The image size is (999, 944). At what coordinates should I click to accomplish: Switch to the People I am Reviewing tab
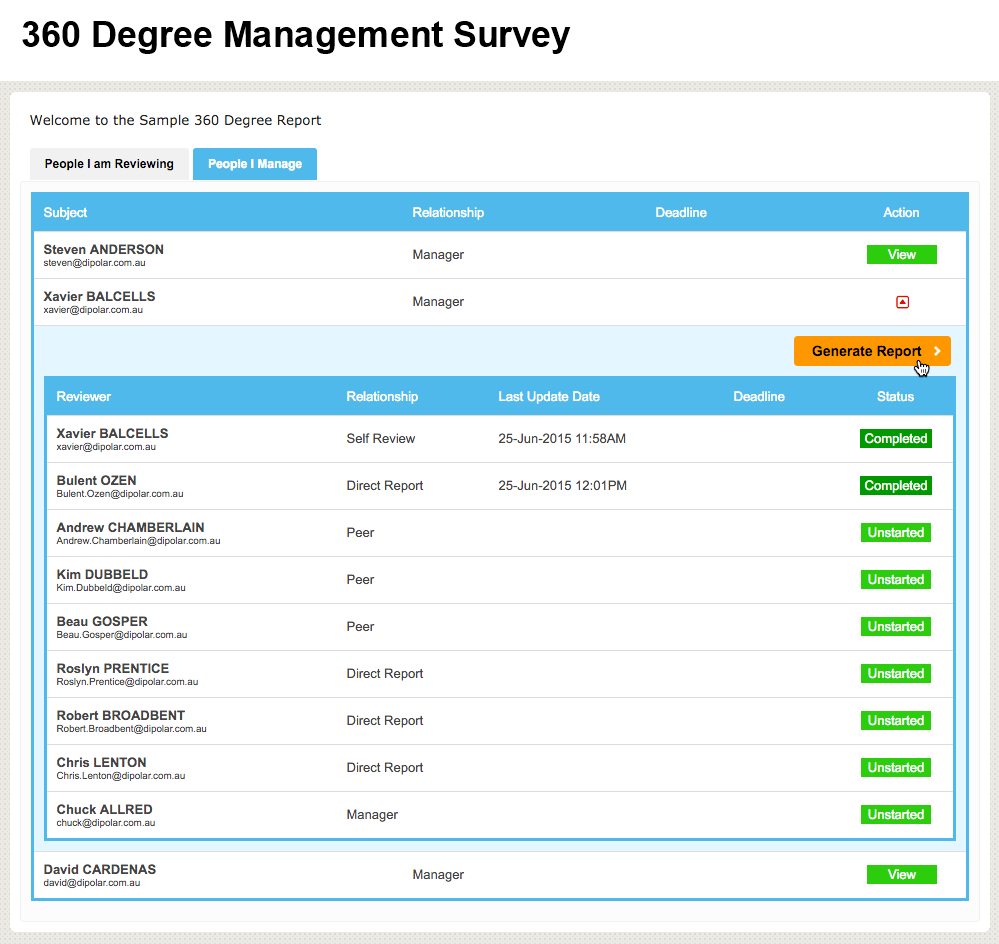(109, 163)
